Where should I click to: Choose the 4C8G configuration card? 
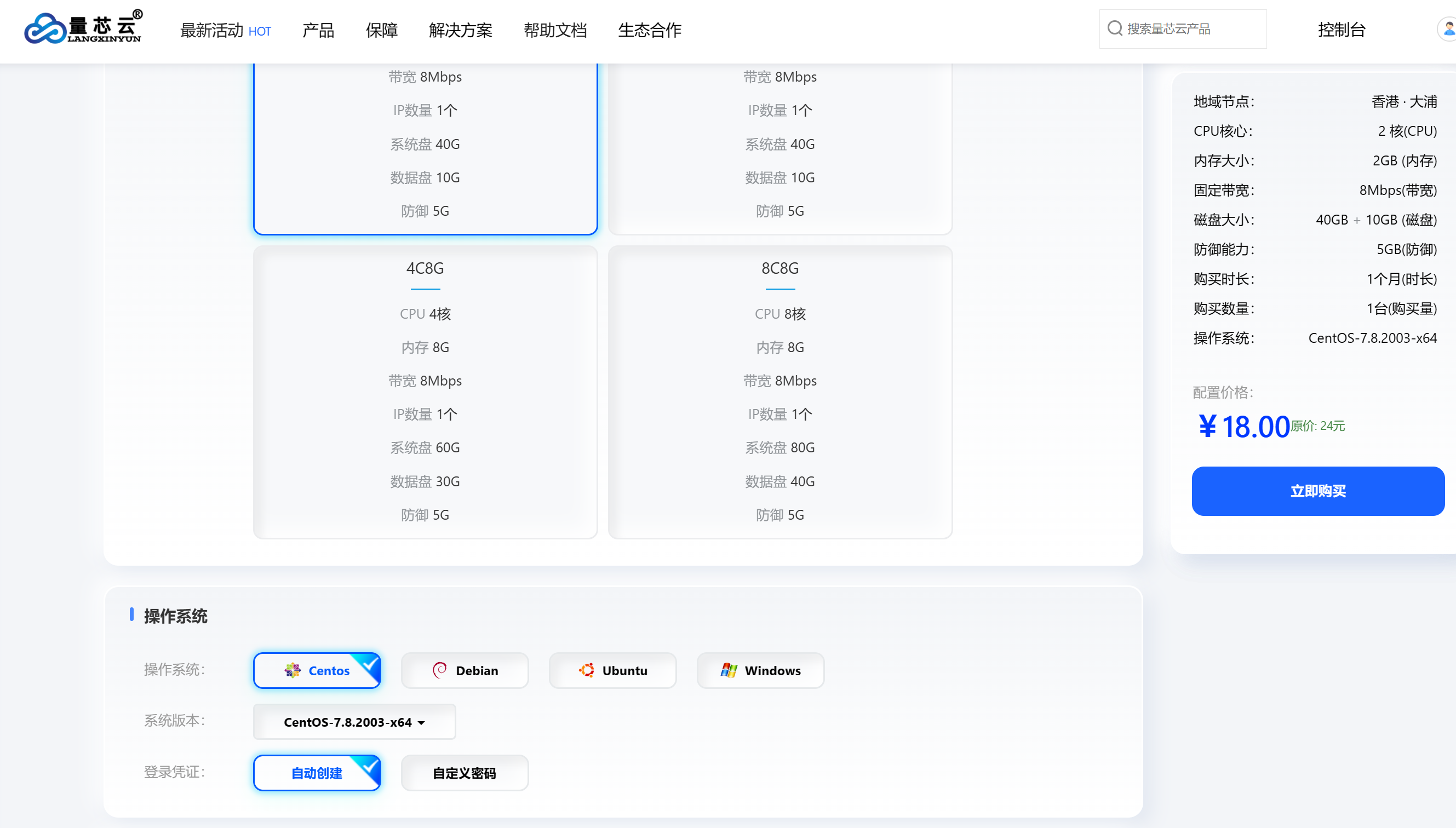pos(425,392)
